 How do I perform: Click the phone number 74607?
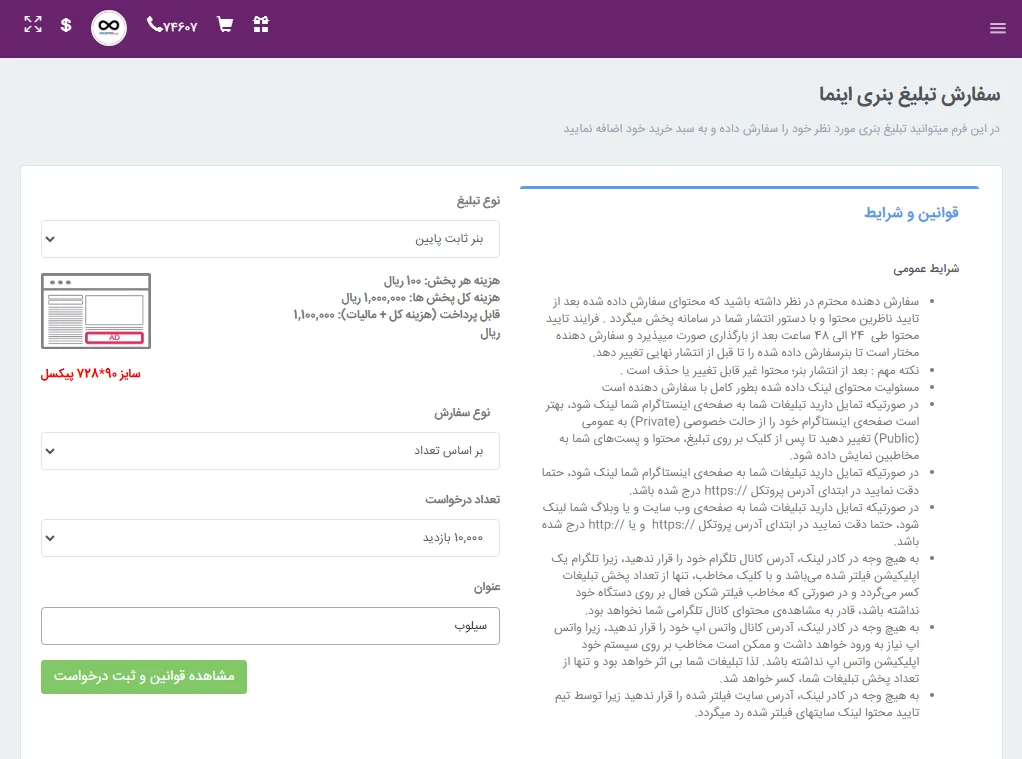(172, 26)
